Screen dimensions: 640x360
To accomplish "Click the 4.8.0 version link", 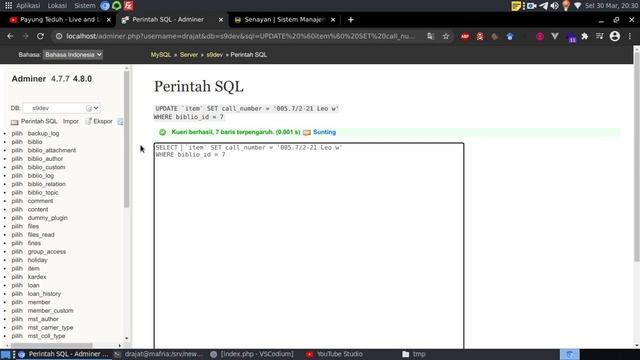I will tap(82, 79).
